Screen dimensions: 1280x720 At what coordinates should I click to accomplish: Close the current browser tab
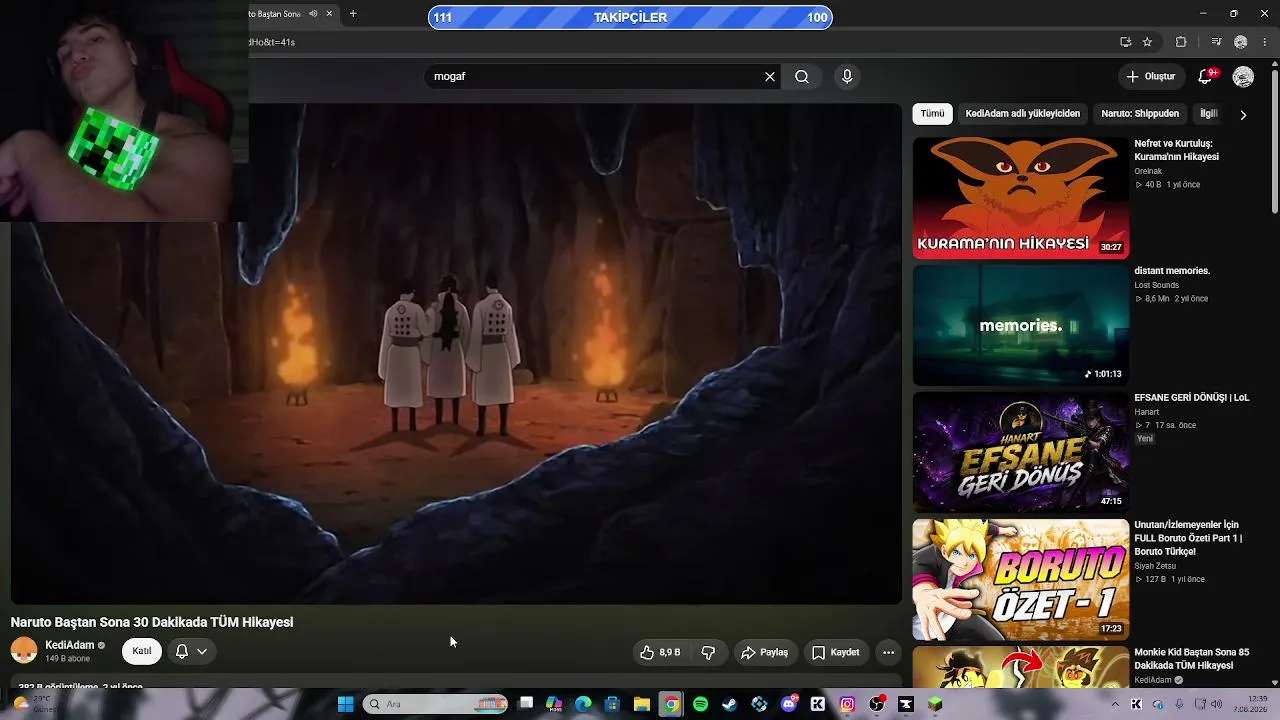pyautogui.click(x=329, y=14)
